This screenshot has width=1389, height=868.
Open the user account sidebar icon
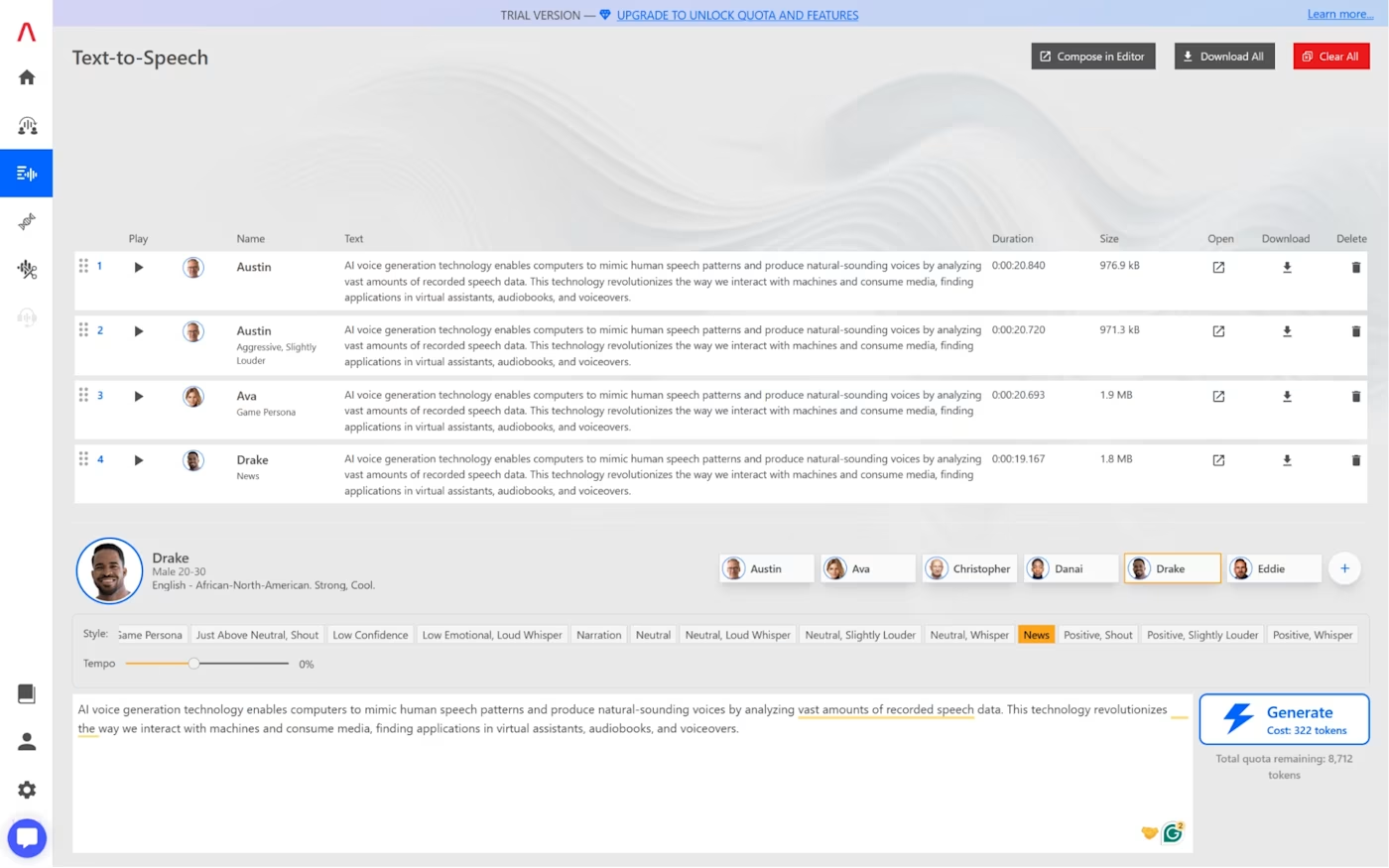27,741
